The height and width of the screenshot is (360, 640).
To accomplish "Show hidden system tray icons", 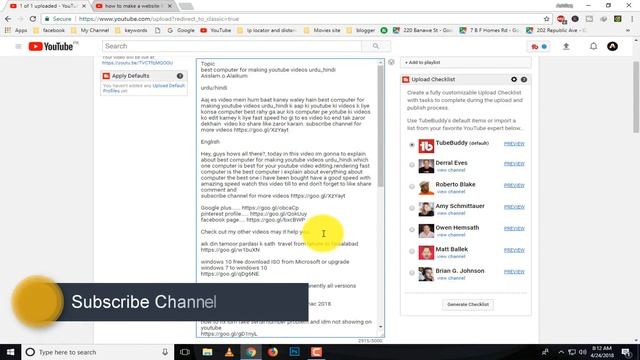I will pos(561,352).
